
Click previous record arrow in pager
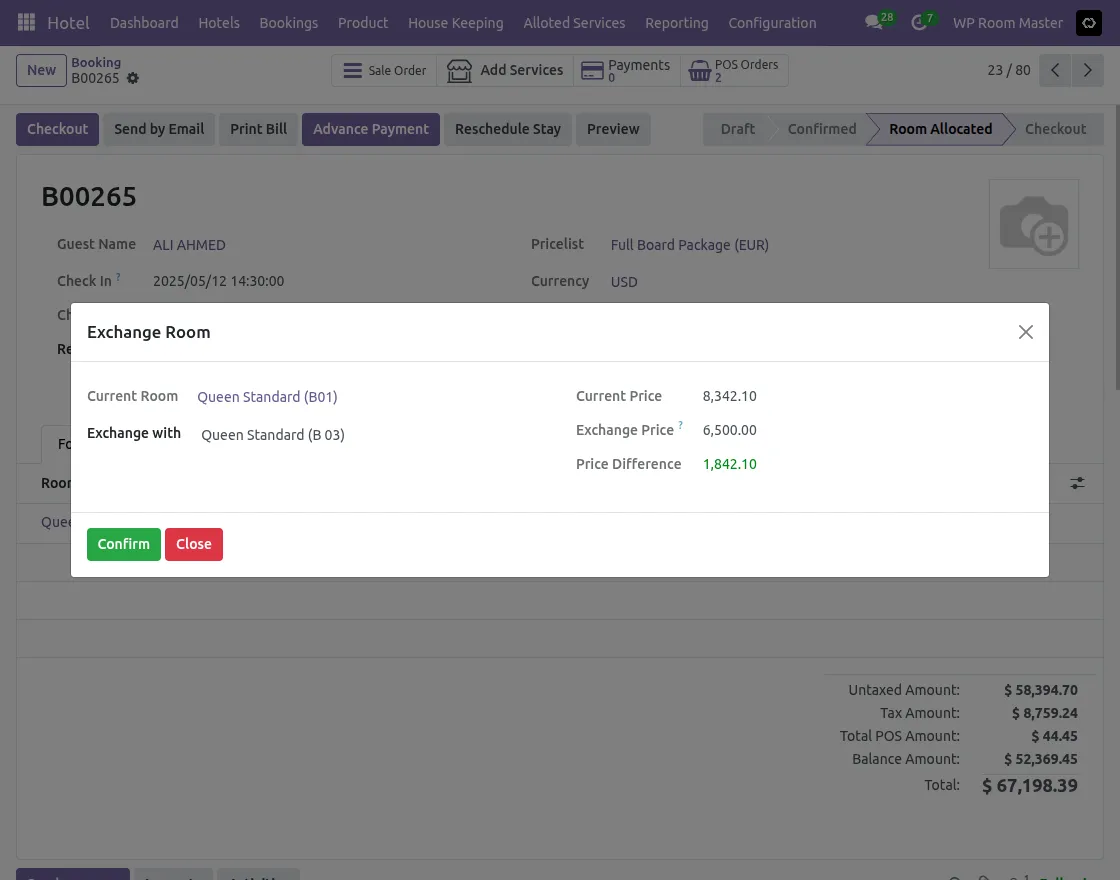coord(1055,70)
